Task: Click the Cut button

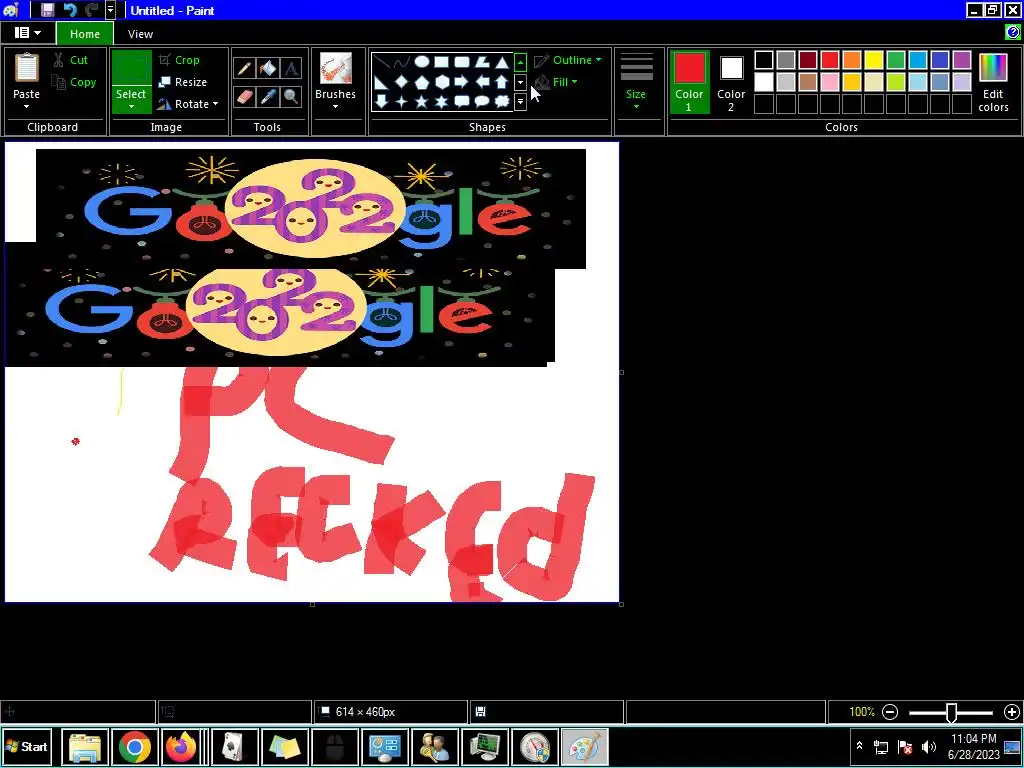Action: tap(71, 60)
